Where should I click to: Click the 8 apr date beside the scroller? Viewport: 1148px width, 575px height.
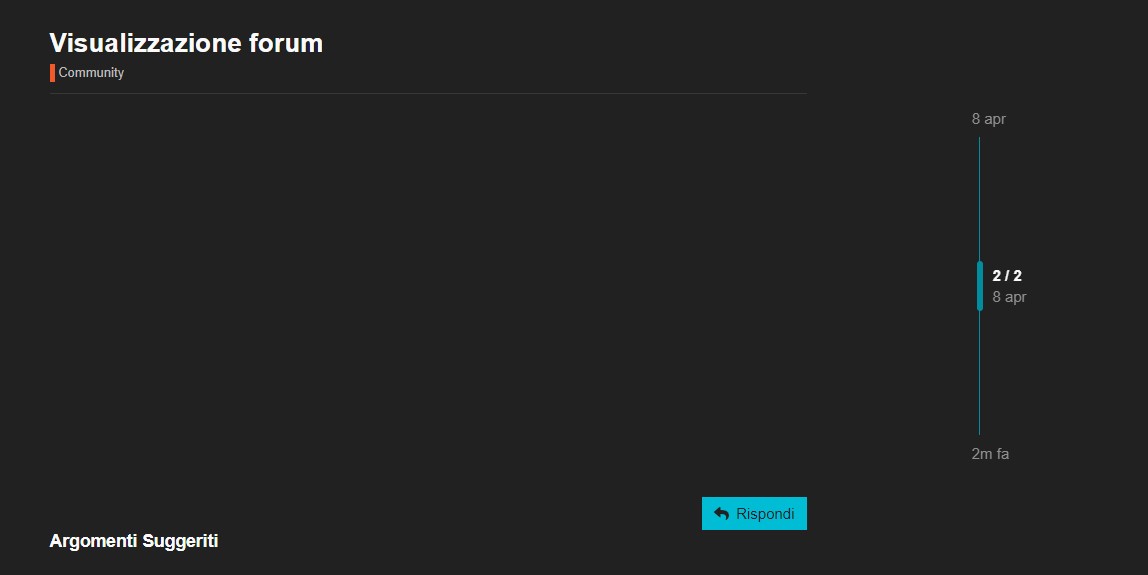(x=1009, y=297)
